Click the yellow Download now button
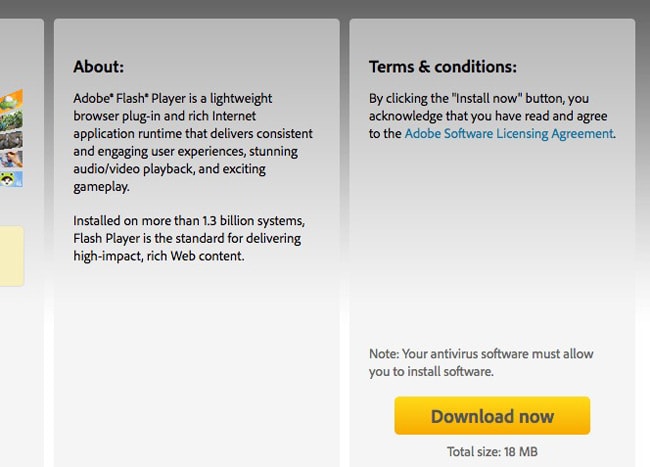 pos(492,416)
